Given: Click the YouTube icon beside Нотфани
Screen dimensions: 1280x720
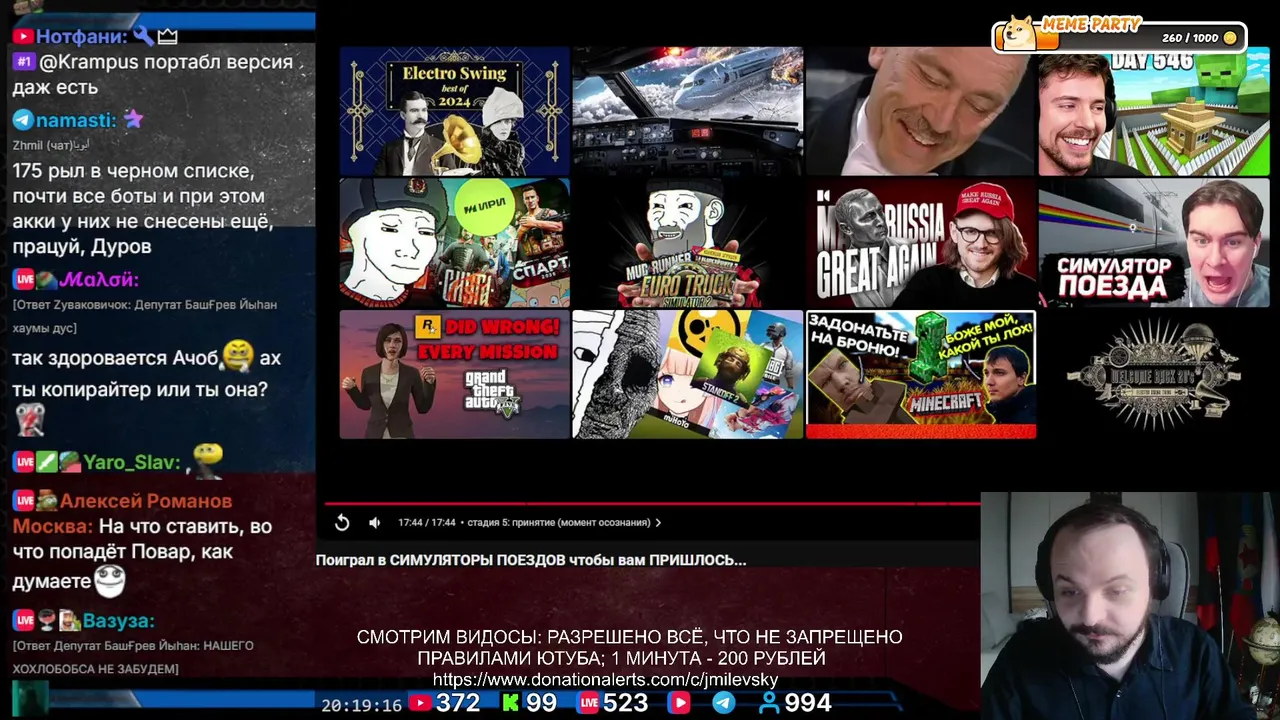Looking at the screenshot, I should (x=23, y=37).
